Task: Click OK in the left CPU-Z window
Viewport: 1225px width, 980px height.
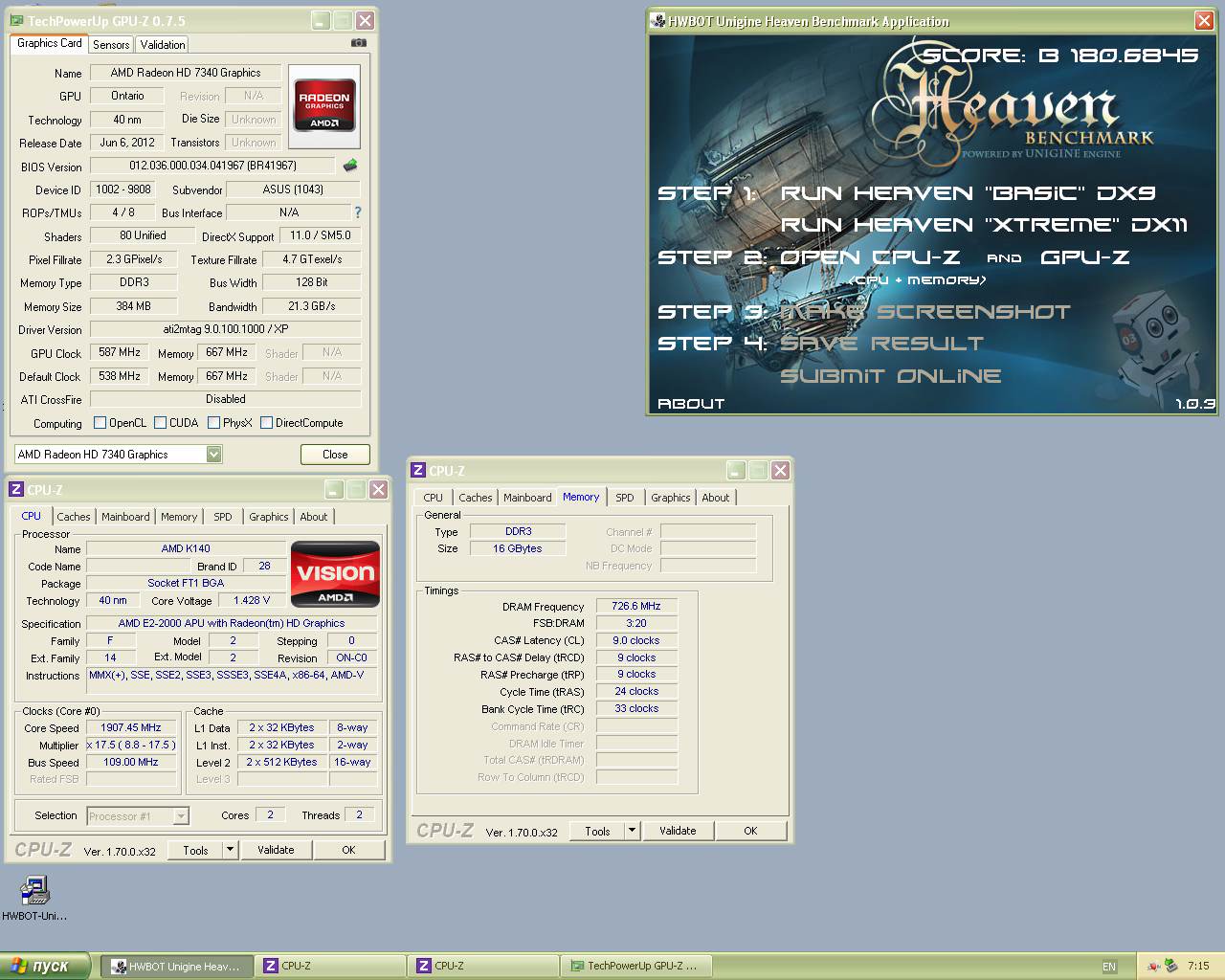Action: coord(348,850)
